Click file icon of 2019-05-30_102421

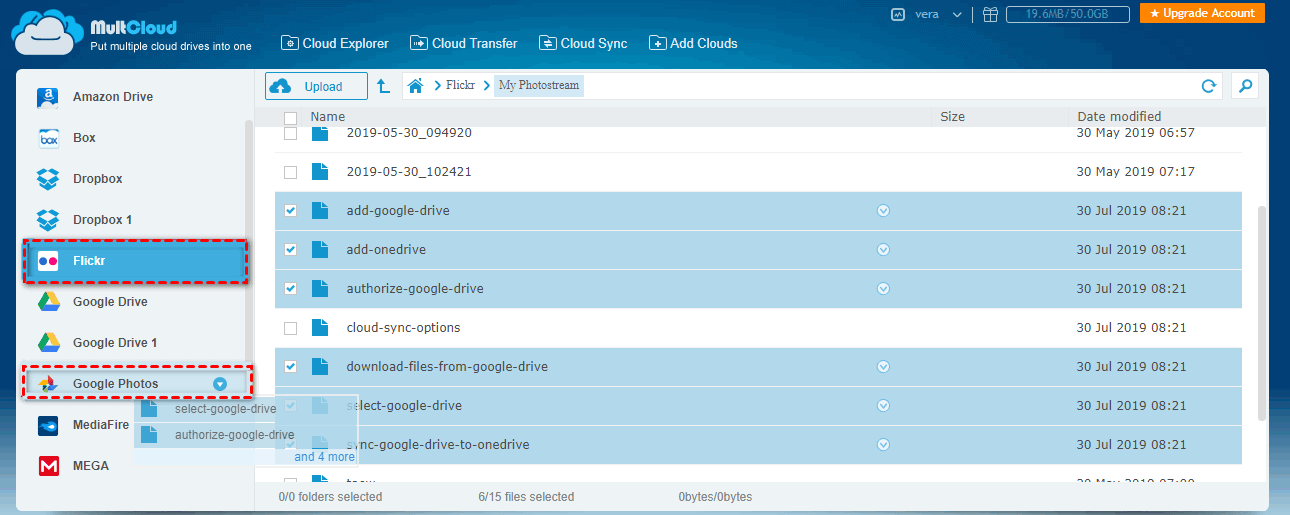(x=319, y=172)
